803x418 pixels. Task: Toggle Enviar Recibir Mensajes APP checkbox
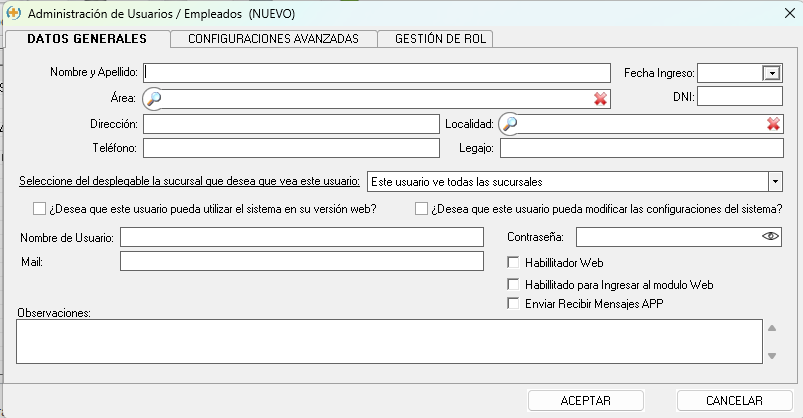pos(514,303)
